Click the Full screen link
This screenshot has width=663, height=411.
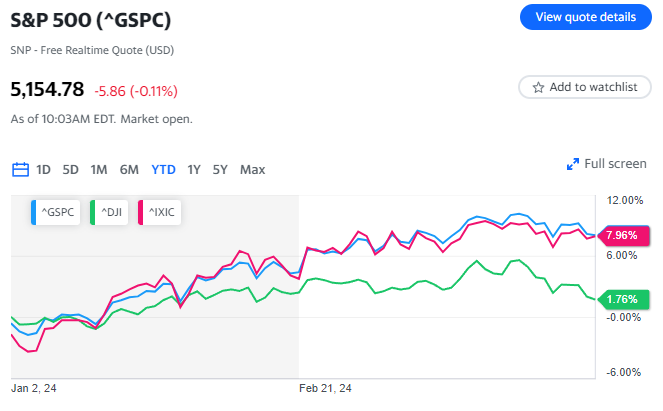click(615, 164)
